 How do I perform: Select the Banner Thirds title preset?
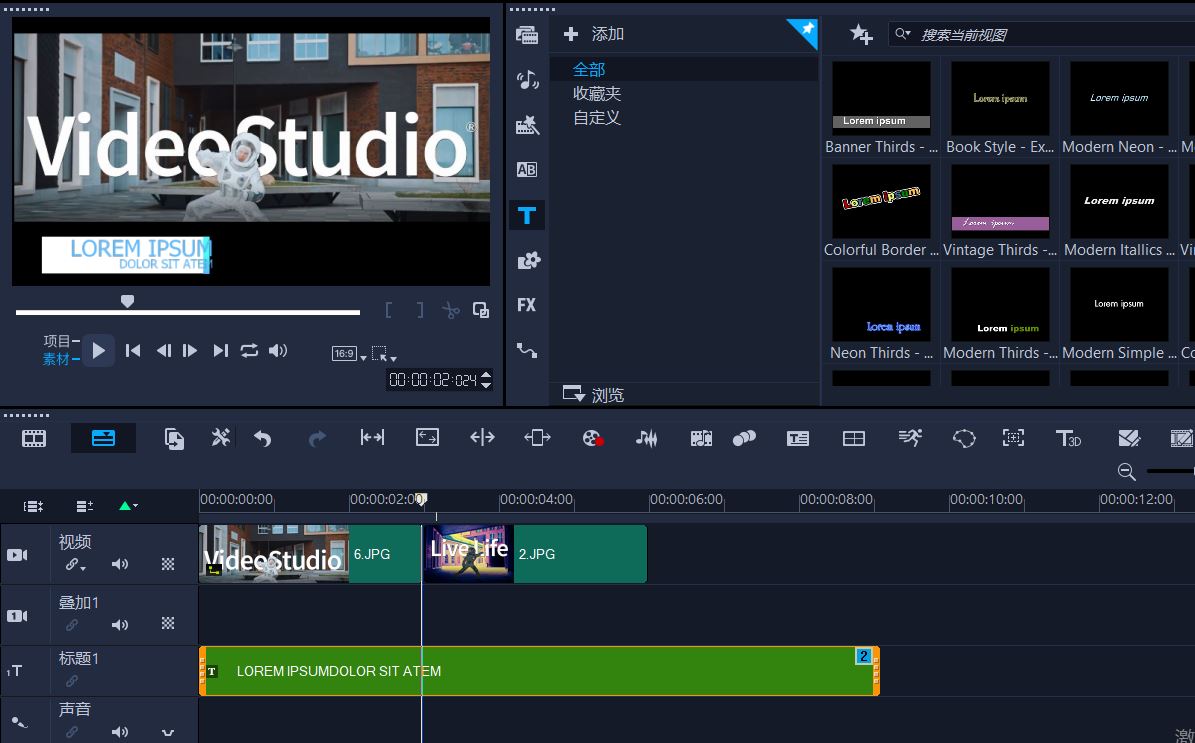881,108
